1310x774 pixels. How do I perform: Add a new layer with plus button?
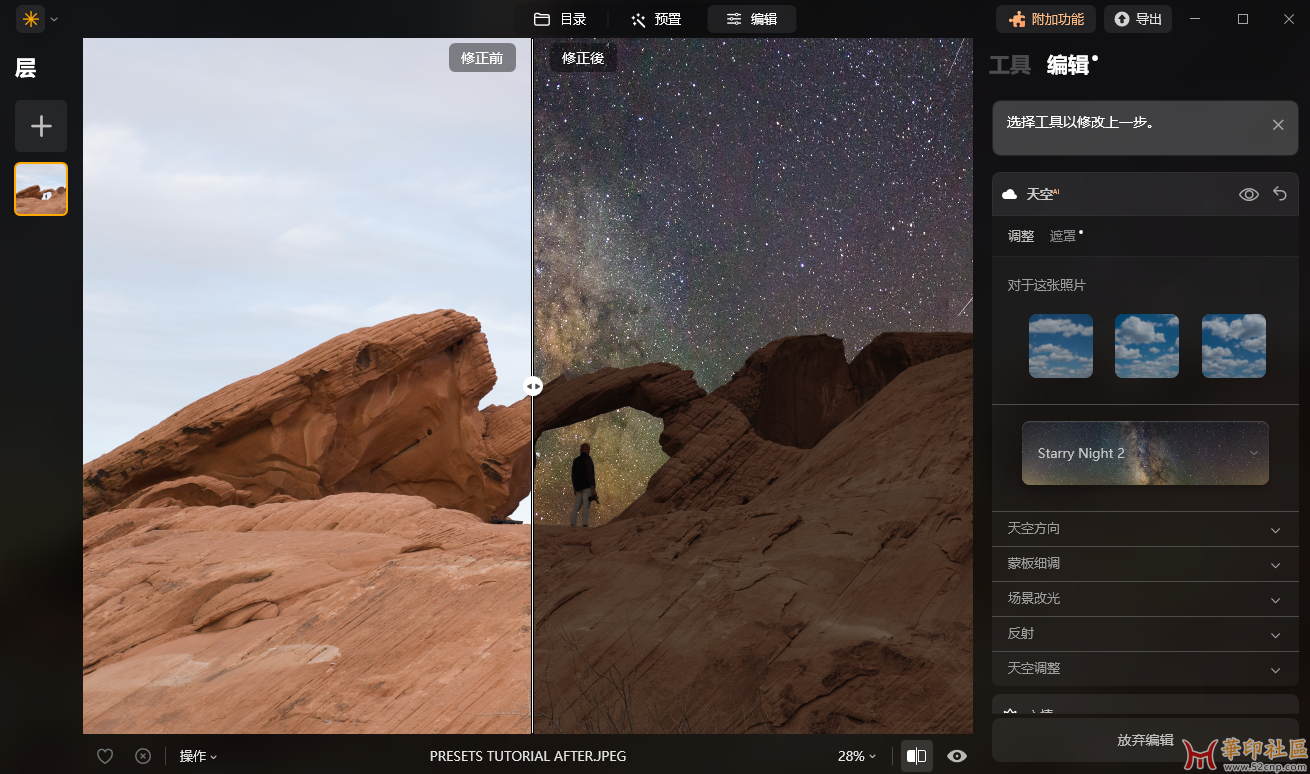point(41,126)
